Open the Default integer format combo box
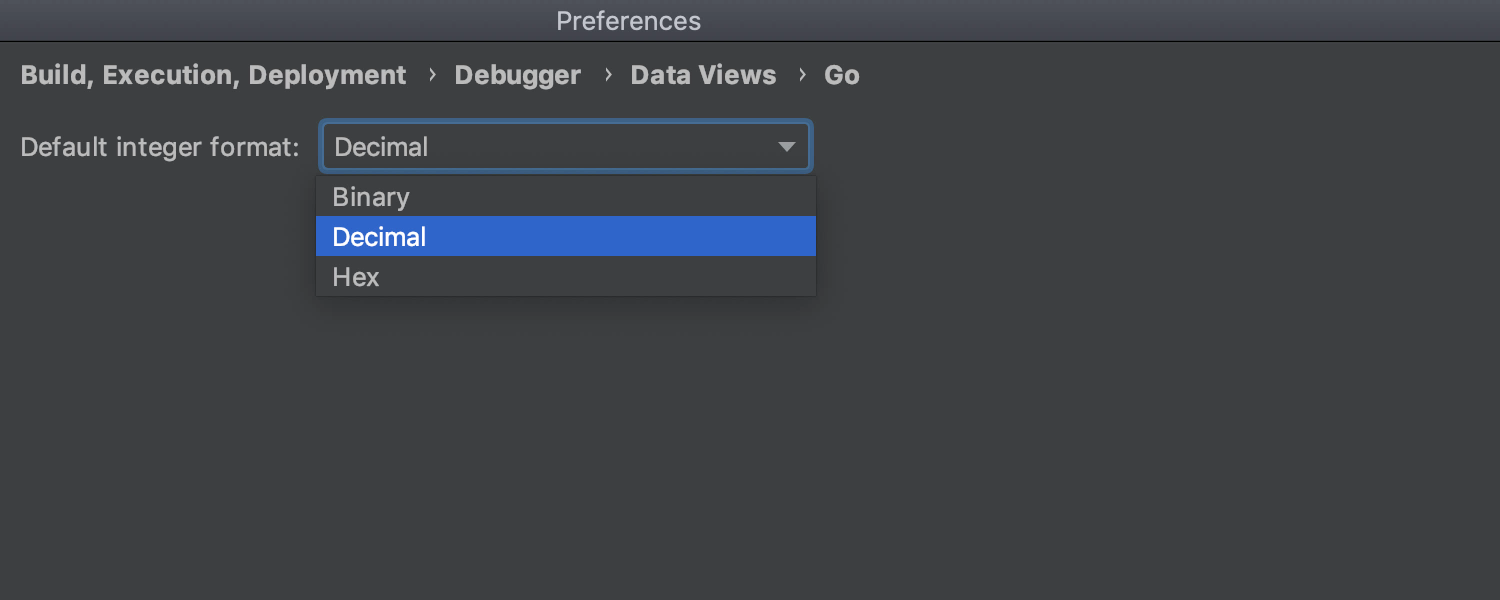 click(x=566, y=147)
